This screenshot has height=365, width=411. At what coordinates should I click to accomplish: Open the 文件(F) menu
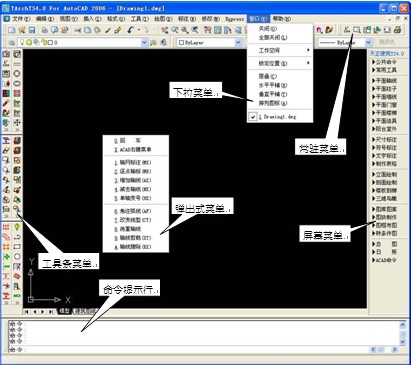click(21, 19)
